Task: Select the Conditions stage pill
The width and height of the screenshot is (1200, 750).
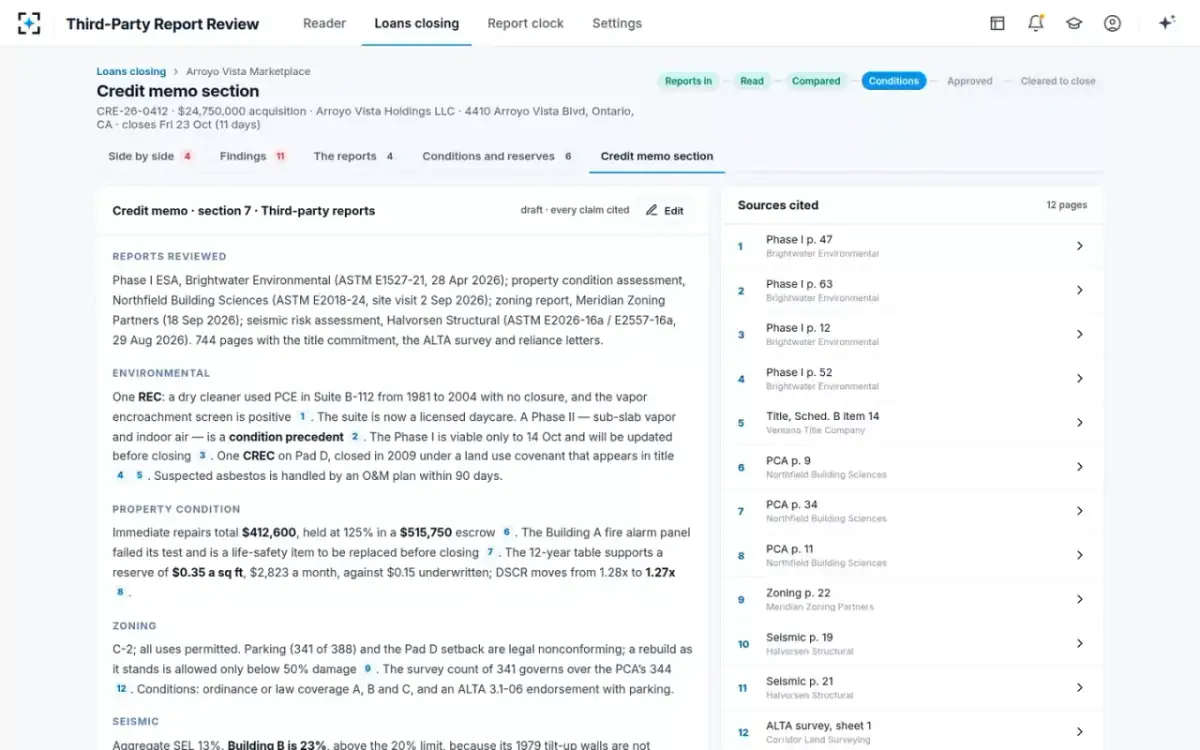Action: click(893, 81)
